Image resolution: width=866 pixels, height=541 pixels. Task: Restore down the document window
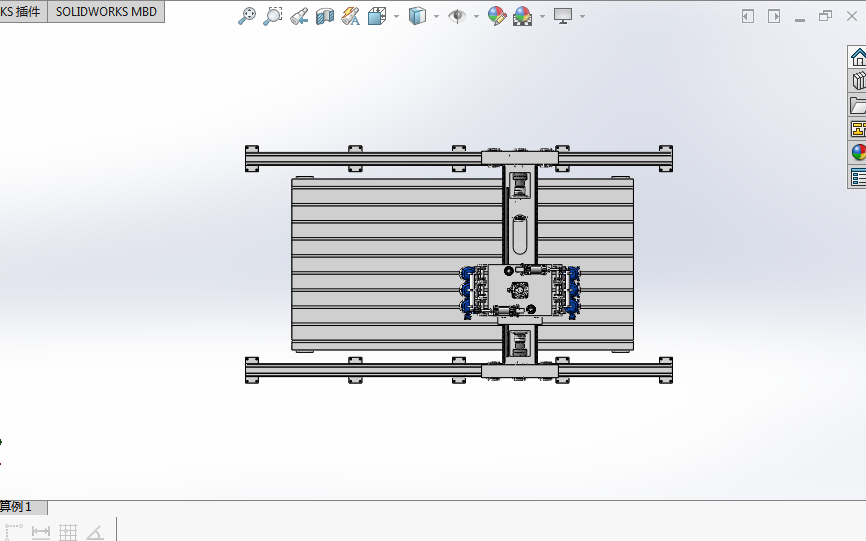pos(826,16)
